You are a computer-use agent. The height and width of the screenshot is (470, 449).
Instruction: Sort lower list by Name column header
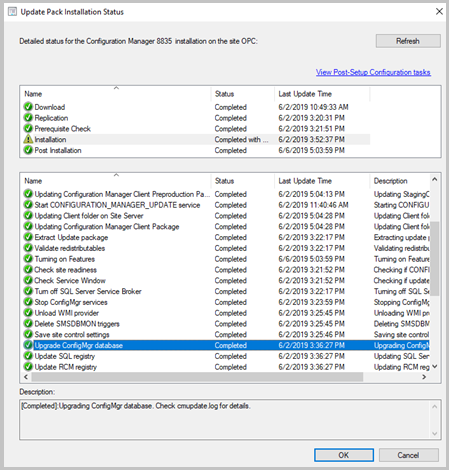(116, 181)
